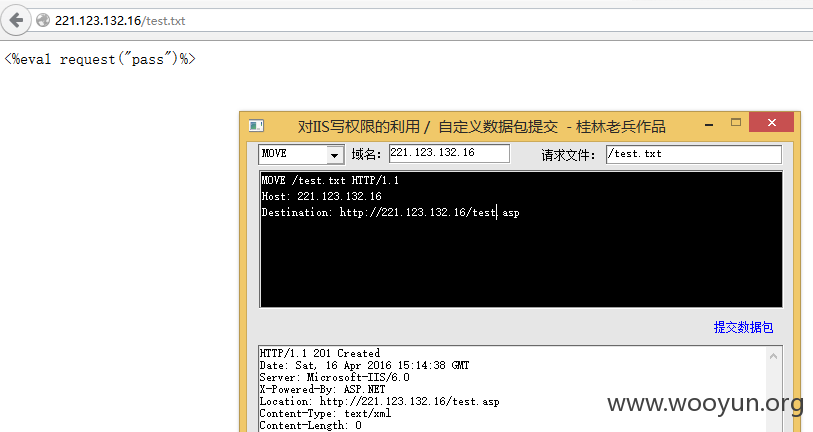
Task: Click 'HTTP/1.1 201 Created' response line
Action: (x=319, y=353)
